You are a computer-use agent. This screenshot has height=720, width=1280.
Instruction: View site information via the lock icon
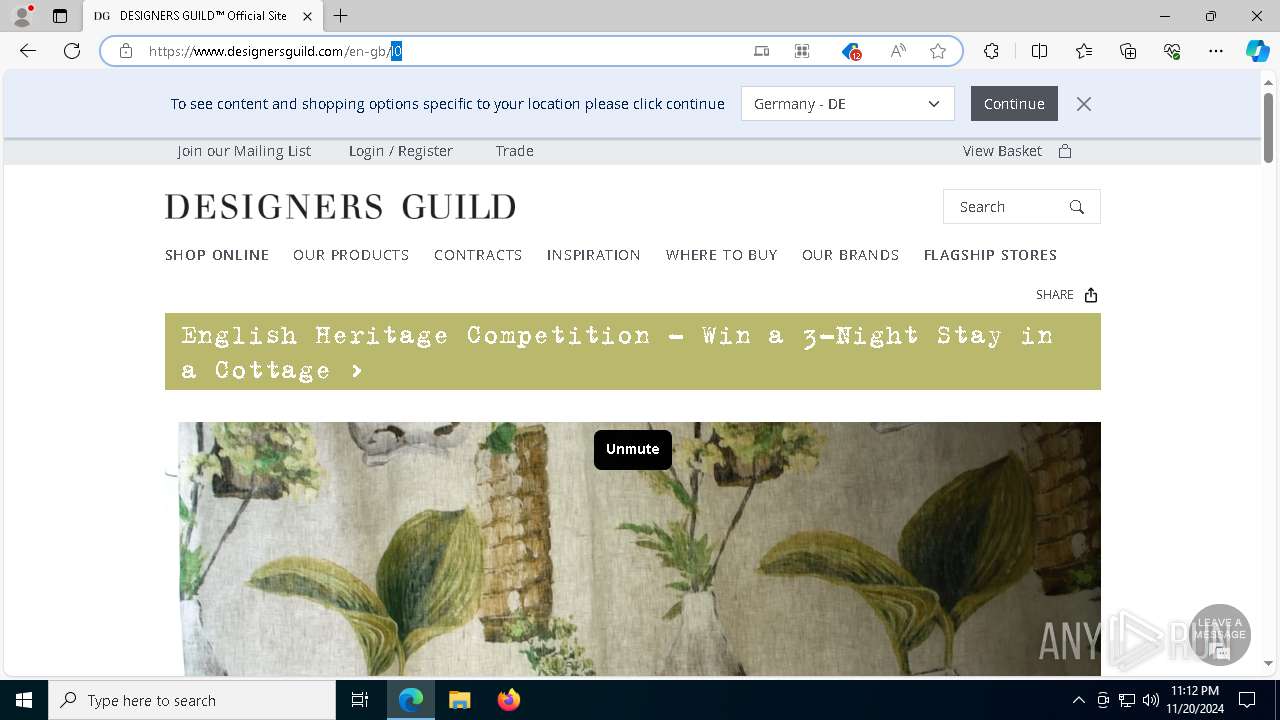click(126, 51)
